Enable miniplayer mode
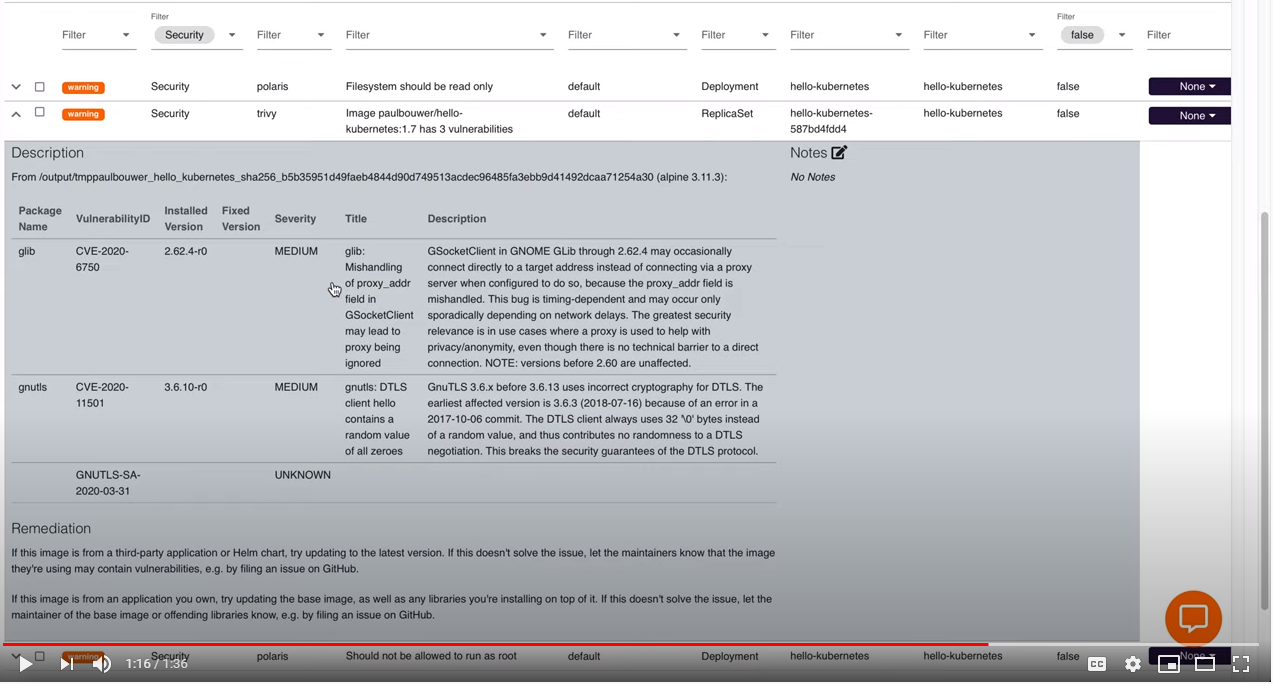Image resolution: width=1273 pixels, height=684 pixels. [x=1168, y=664]
